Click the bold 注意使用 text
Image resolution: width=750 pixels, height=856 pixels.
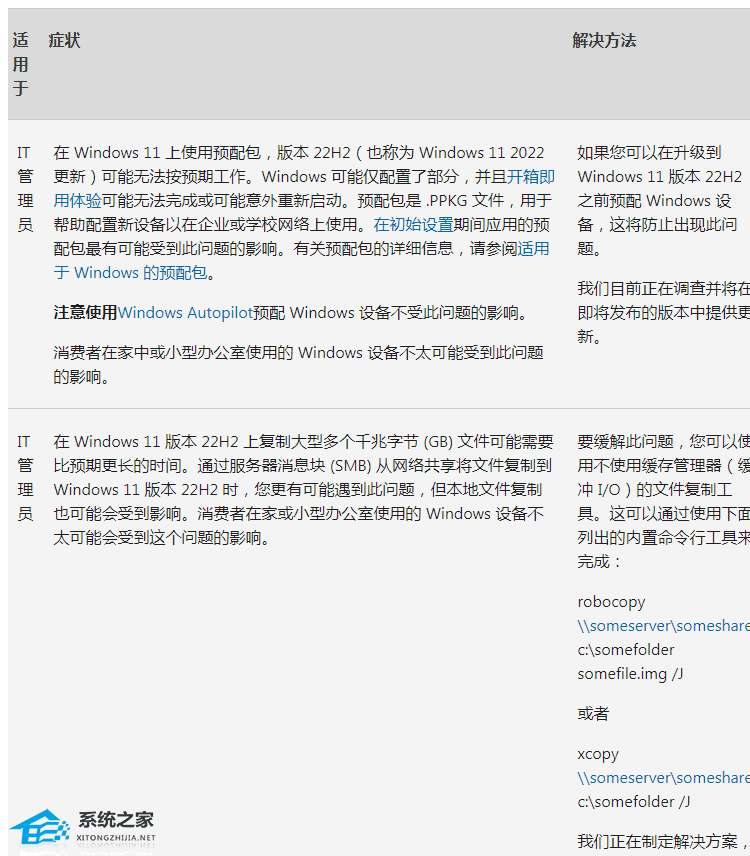pos(85,313)
